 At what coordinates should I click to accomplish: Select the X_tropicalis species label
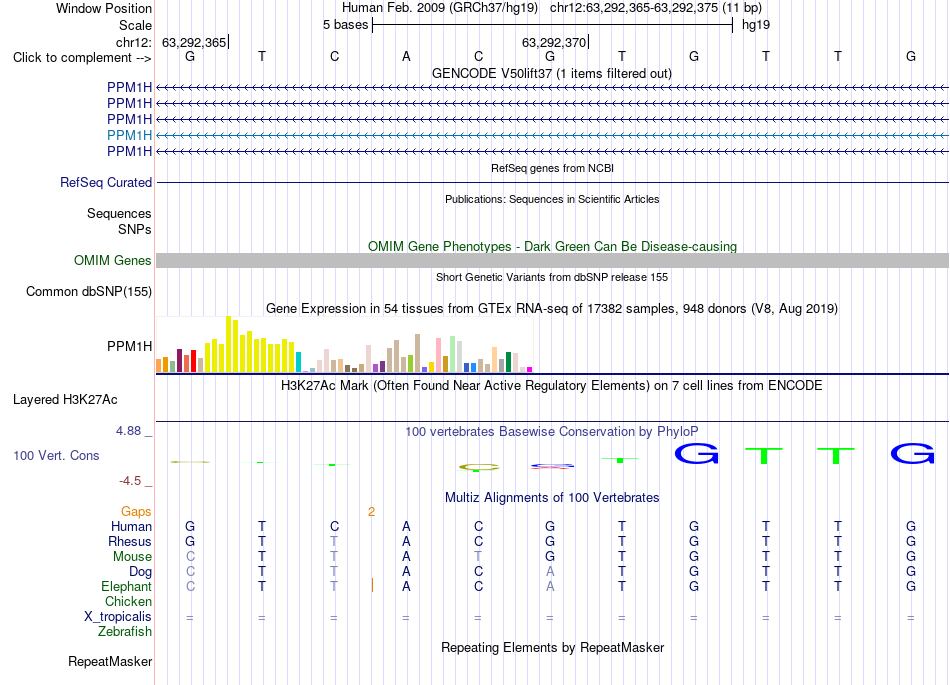coord(118,617)
